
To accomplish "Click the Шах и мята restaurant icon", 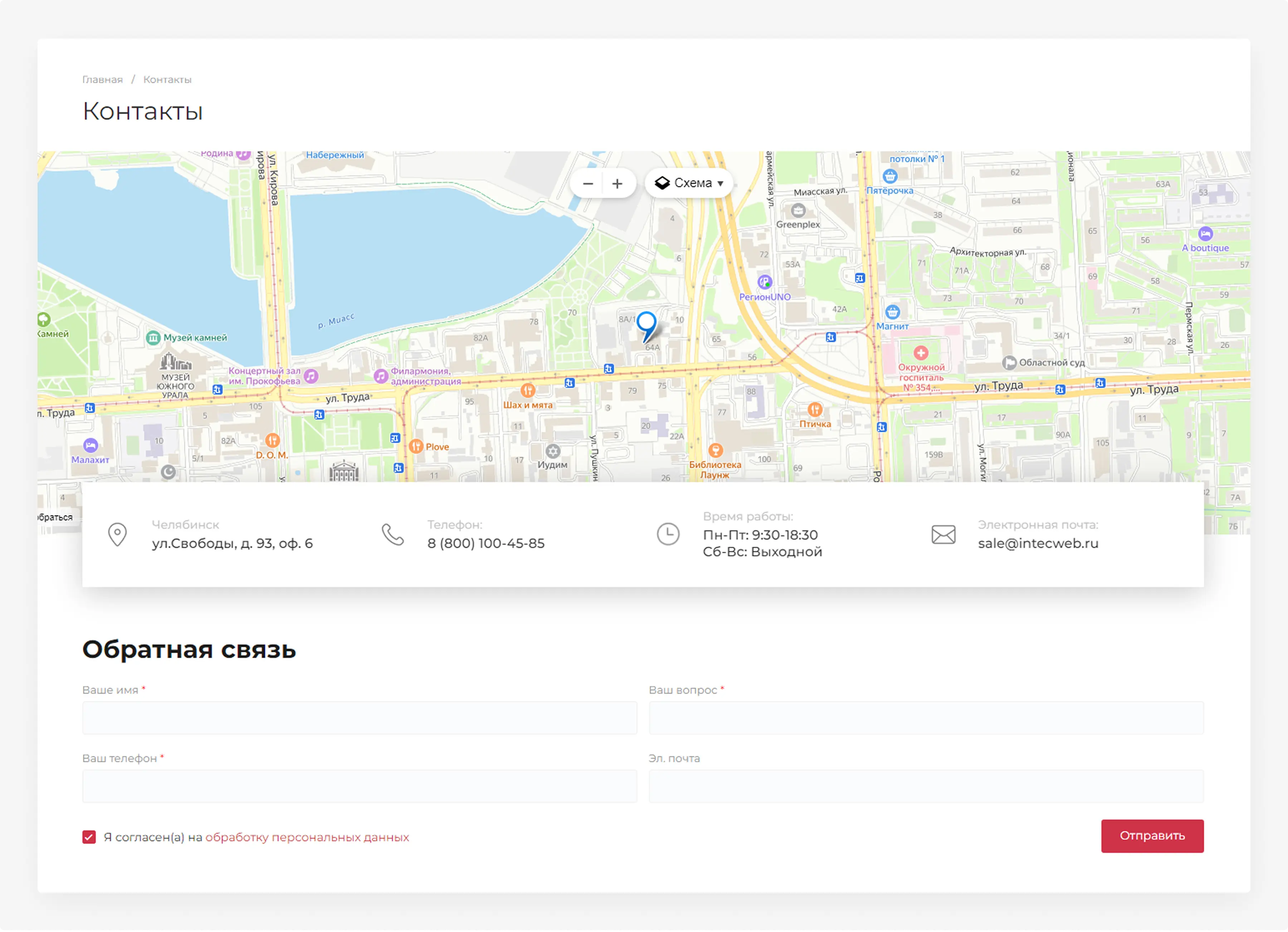I will pyautogui.click(x=528, y=391).
